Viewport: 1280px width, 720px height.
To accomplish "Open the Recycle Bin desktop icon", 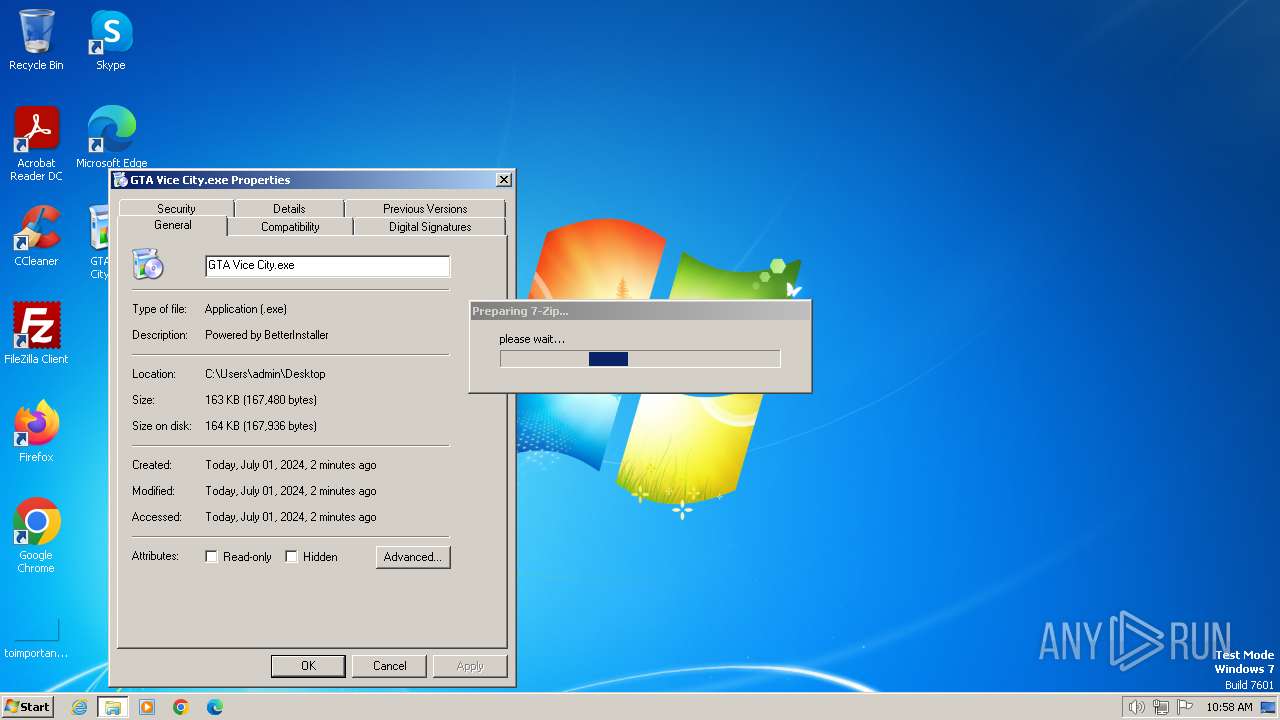I will coord(36,40).
